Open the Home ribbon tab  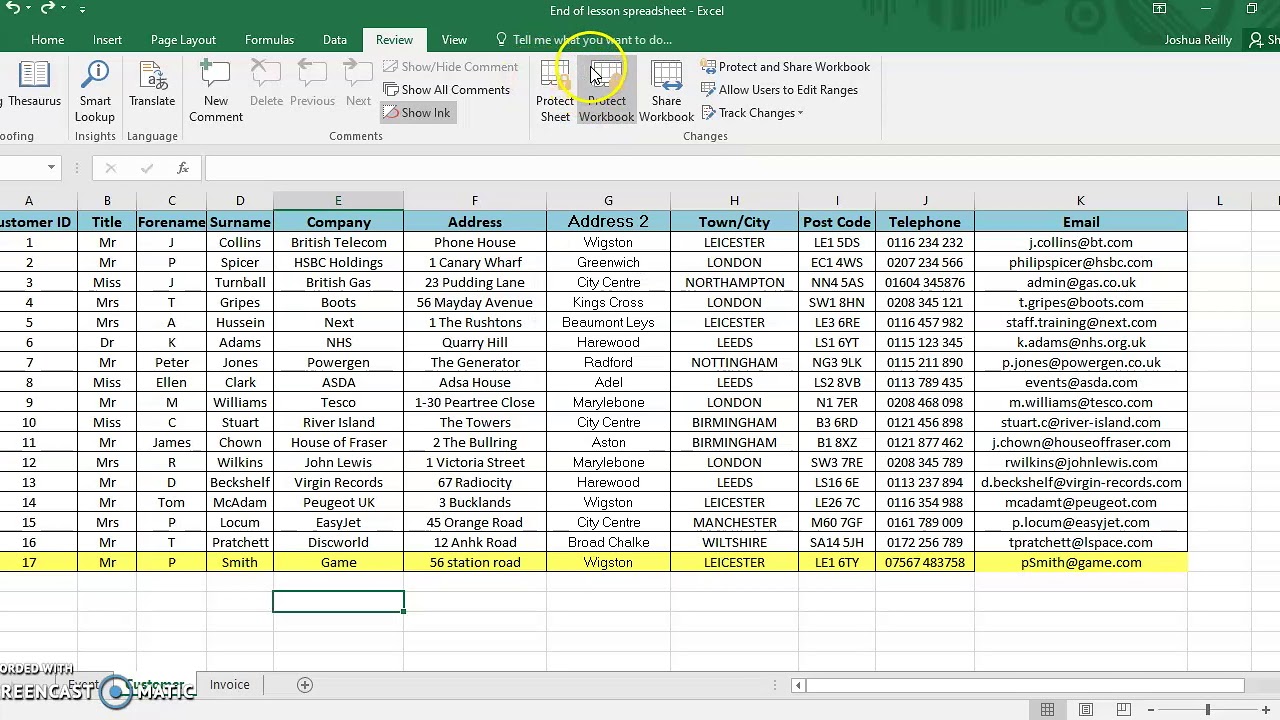click(47, 40)
